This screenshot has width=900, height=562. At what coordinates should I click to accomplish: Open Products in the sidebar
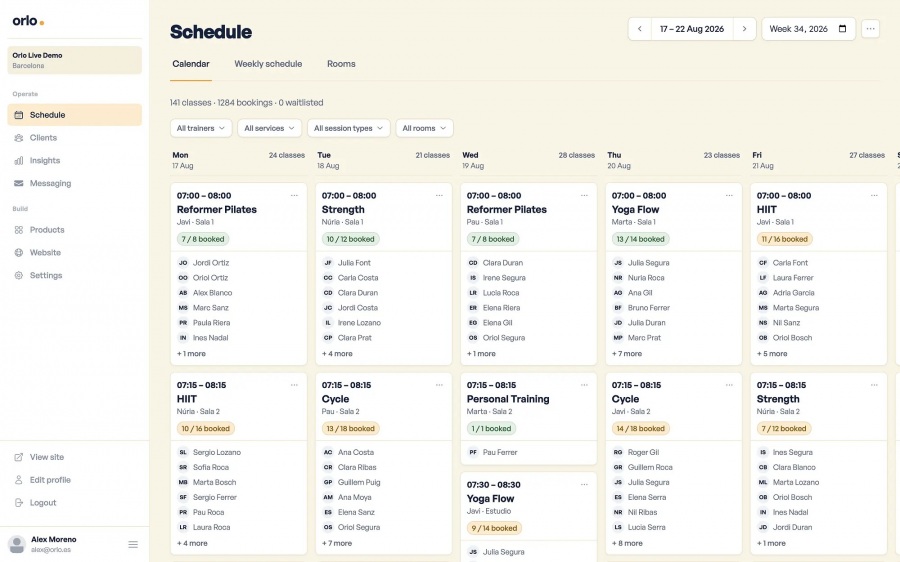point(75,230)
